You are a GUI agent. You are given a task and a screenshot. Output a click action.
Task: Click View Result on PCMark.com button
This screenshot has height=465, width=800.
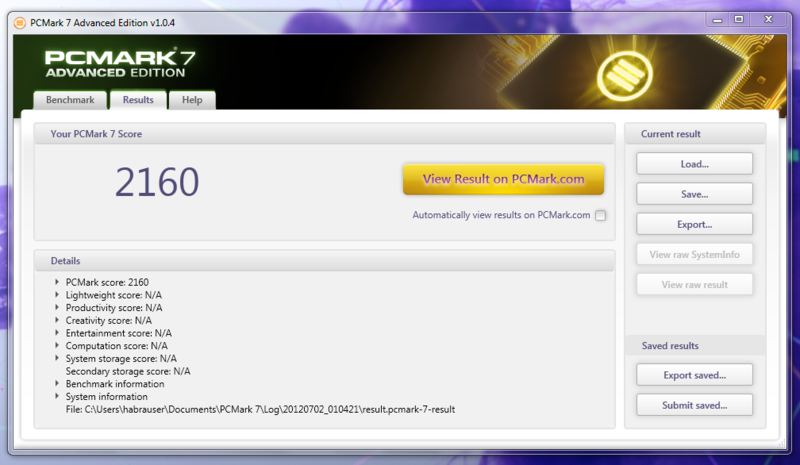click(x=503, y=179)
